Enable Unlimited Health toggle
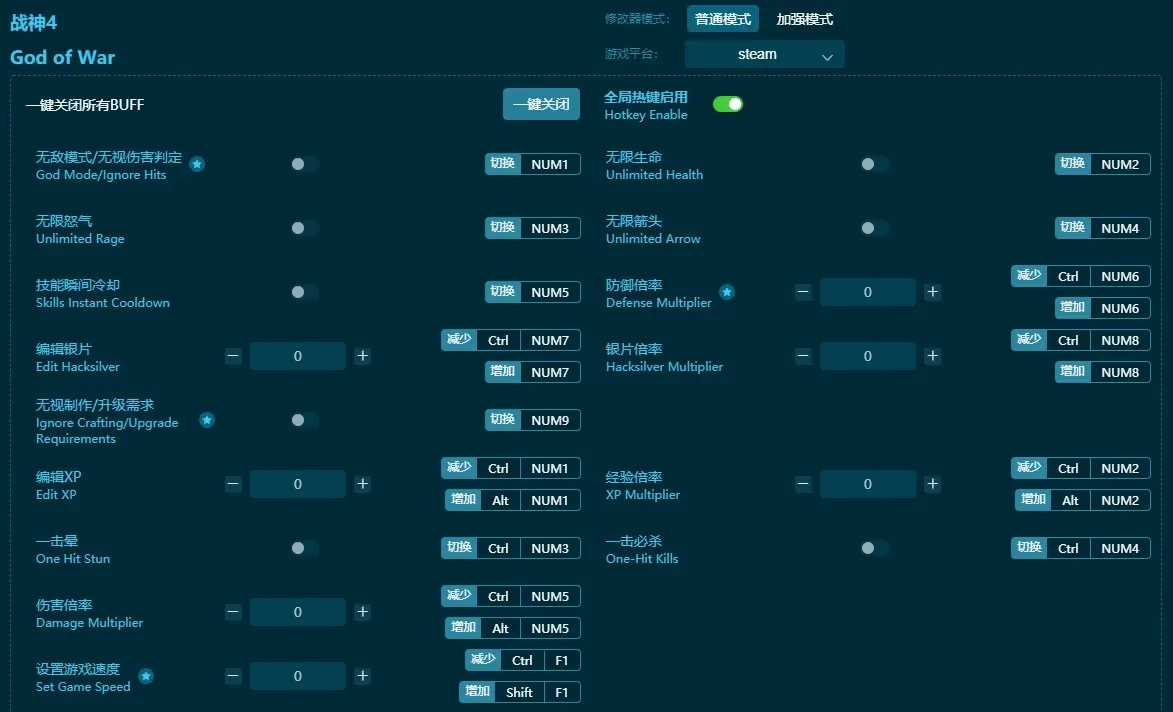The image size is (1173, 712). [875, 164]
